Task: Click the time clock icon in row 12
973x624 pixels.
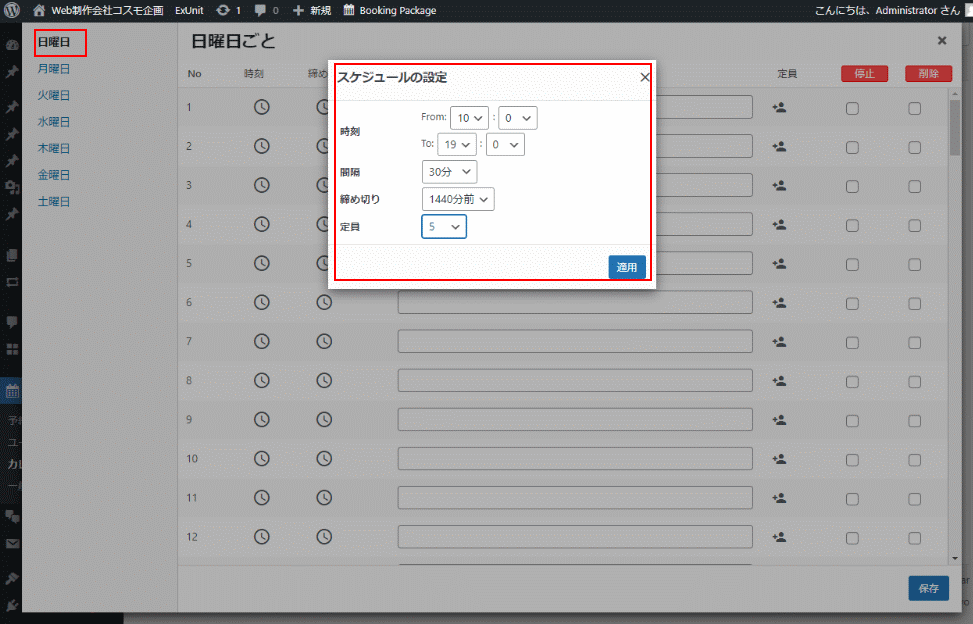Action: (x=261, y=536)
